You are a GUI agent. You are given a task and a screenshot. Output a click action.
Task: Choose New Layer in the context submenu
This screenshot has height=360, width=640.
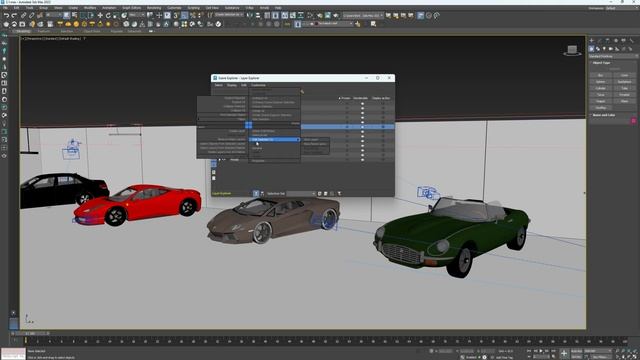click(311, 140)
